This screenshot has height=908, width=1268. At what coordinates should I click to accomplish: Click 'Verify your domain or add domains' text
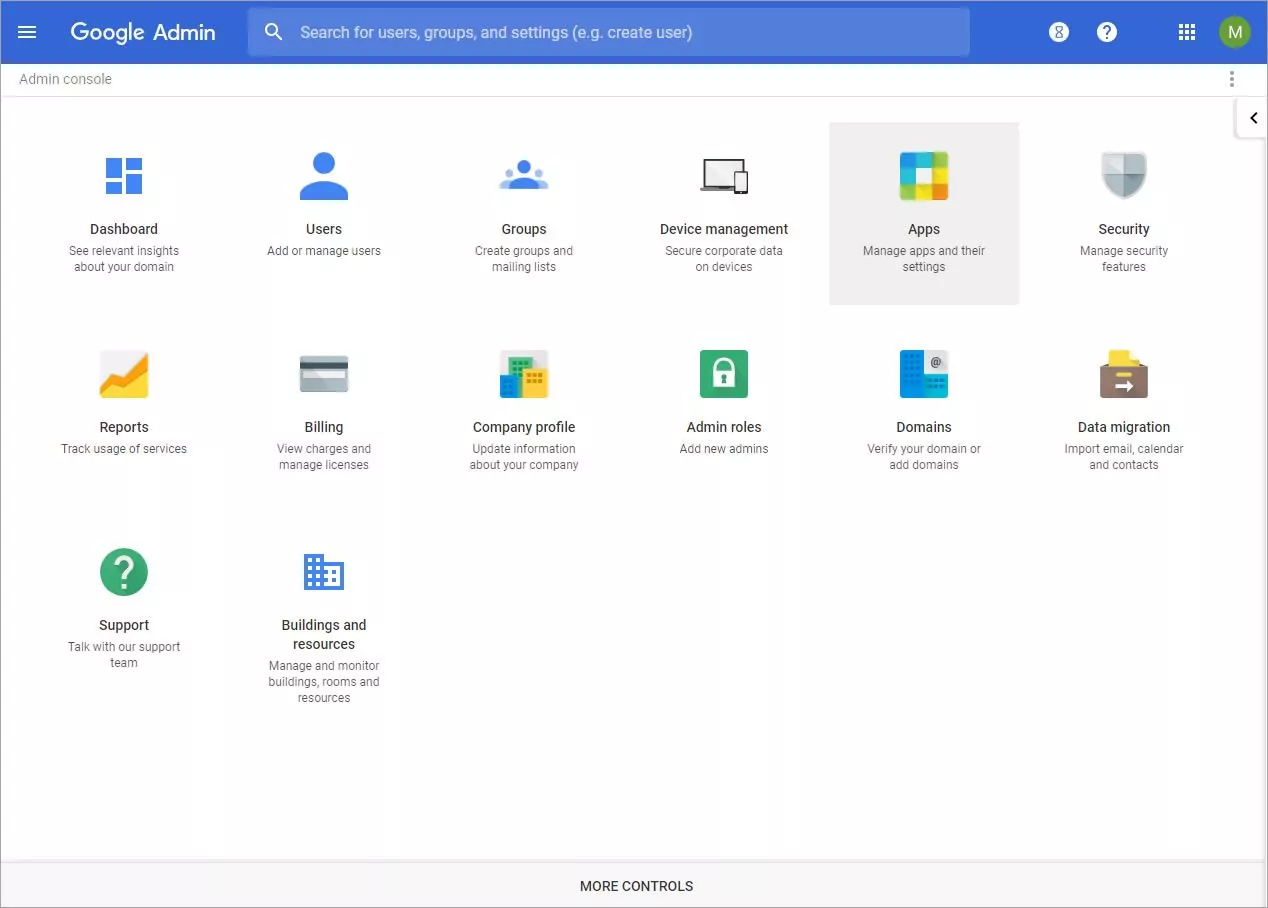coord(924,457)
